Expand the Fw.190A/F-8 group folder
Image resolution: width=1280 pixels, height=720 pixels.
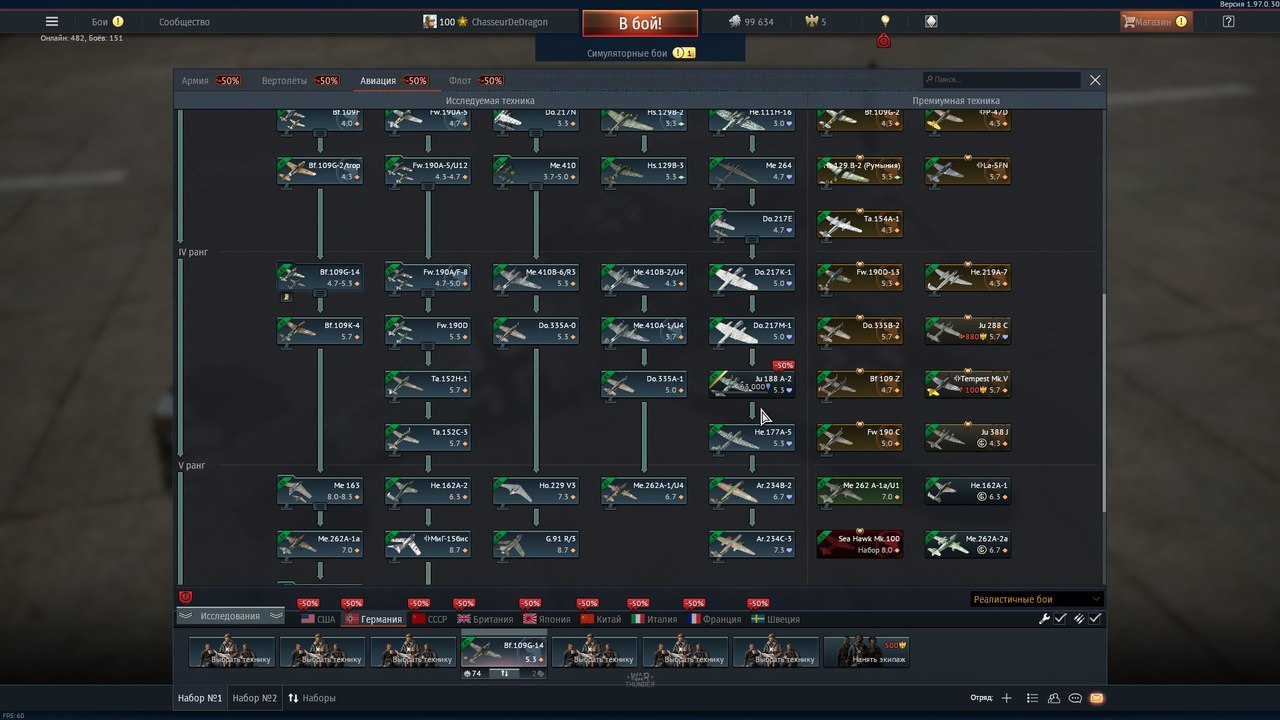[428, 294]
